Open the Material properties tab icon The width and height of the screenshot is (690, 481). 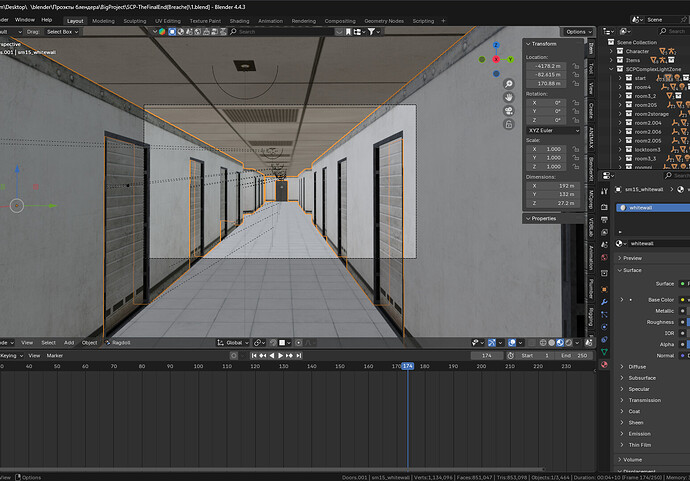click(x=604, y=364)
